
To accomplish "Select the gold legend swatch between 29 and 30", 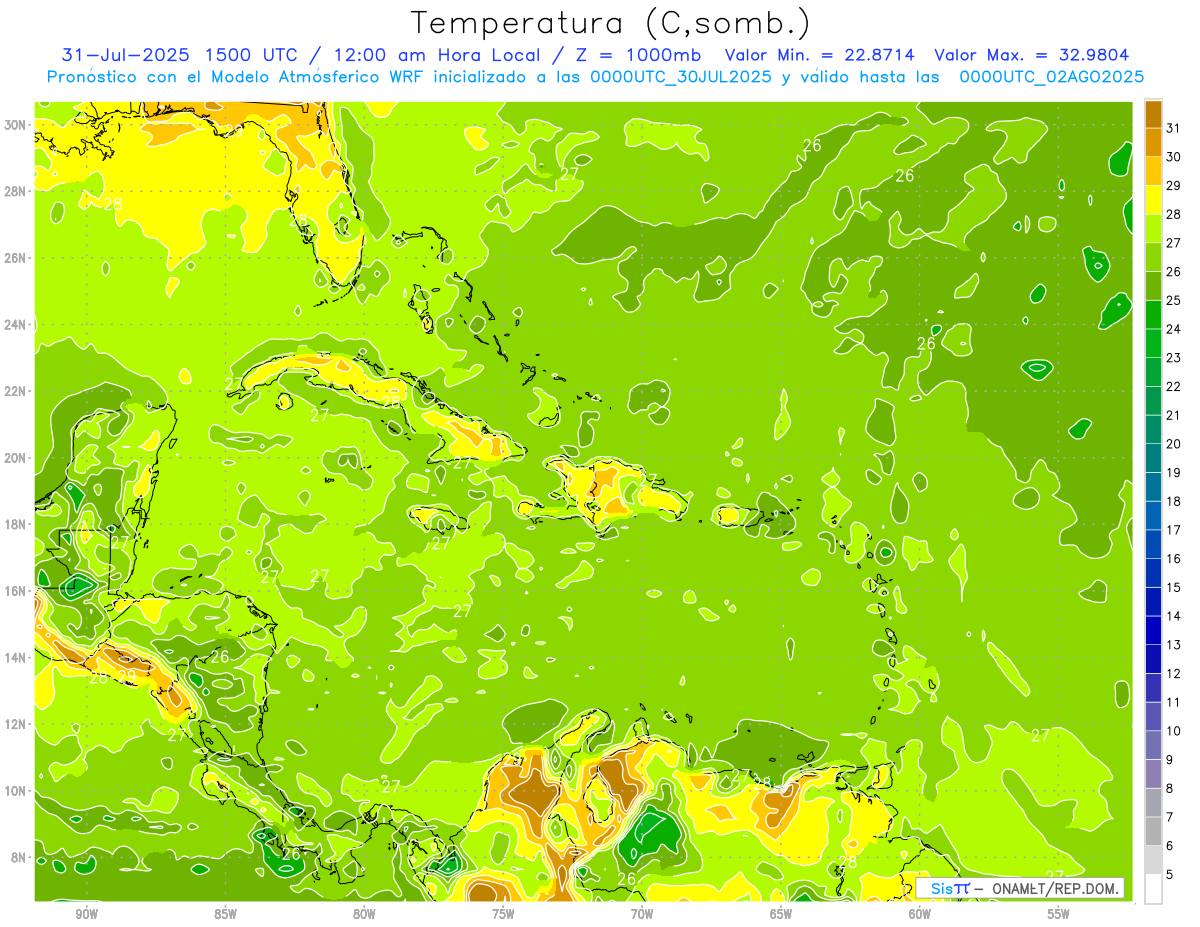I will click(1153, 171).
